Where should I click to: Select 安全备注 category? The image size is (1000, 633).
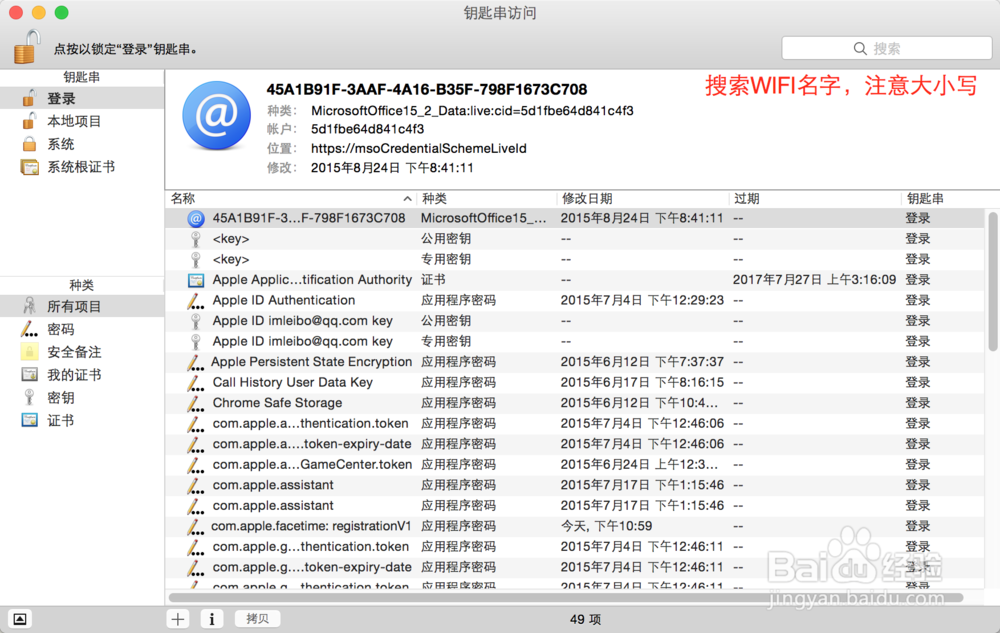(82, 352)
